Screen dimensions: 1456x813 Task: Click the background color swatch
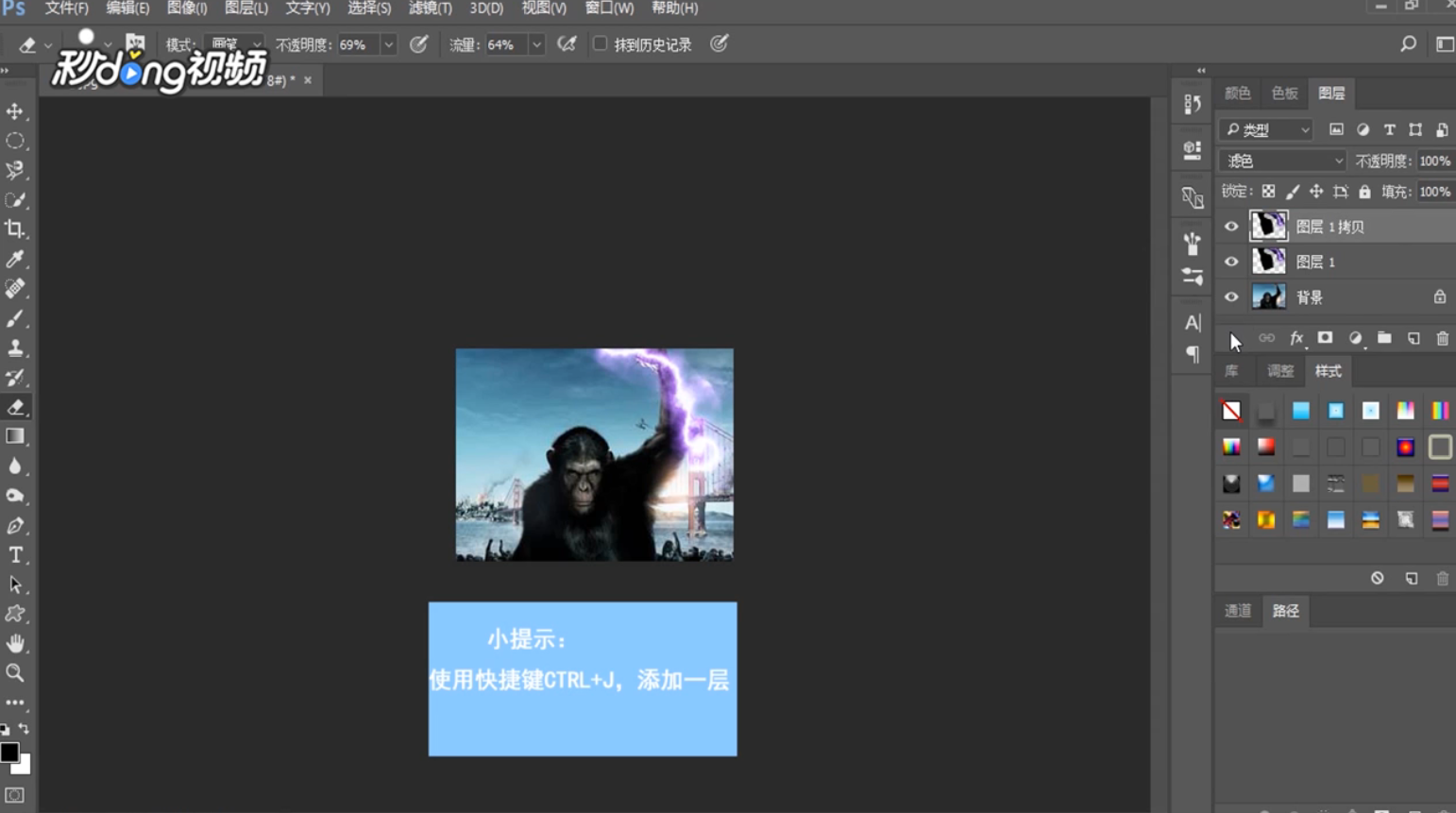coord(24,767)
